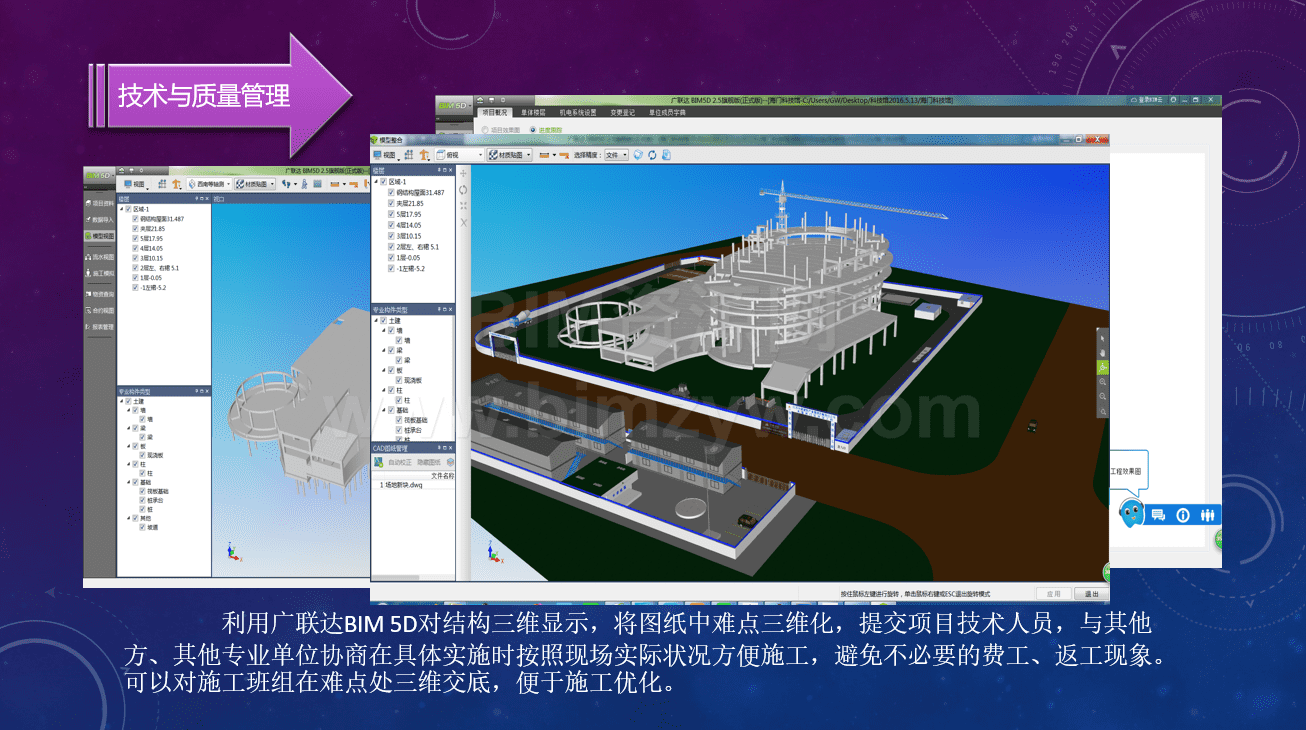Close the 楼层 panel in 模型整合 window

point(451,170)
